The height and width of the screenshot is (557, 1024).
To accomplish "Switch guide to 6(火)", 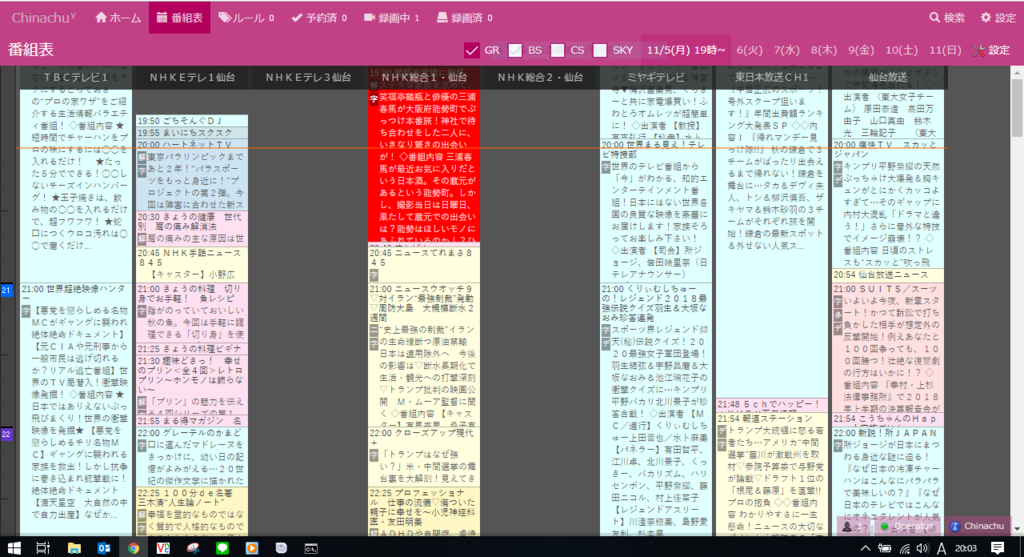I will 749,50.
